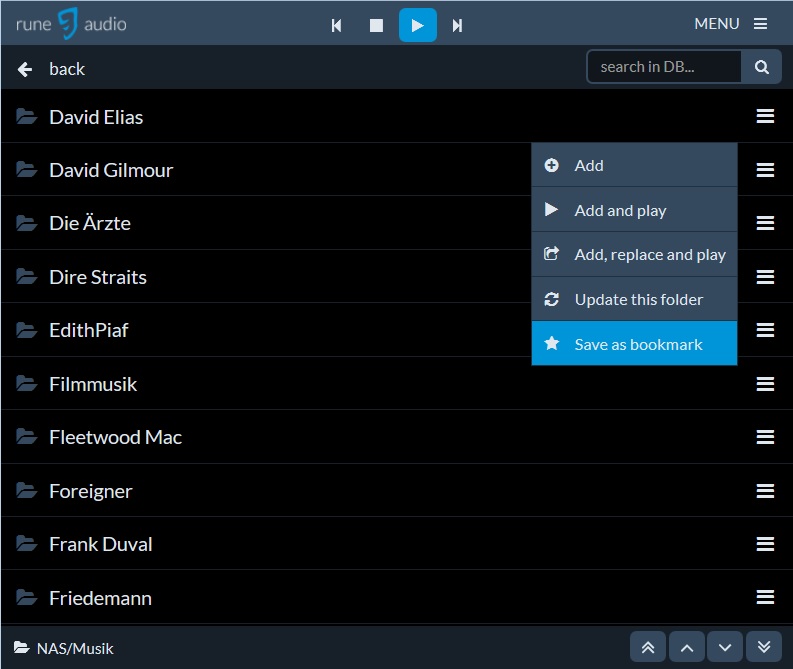The image size is (793, 669).
Task: Select Update this folder
Action: point(634,299)
